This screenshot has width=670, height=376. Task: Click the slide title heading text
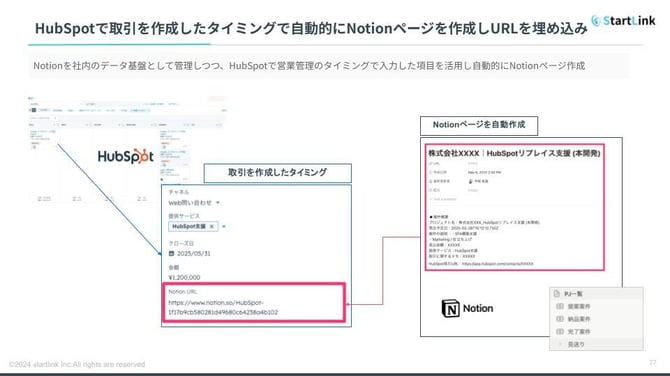tap(311, 28)
